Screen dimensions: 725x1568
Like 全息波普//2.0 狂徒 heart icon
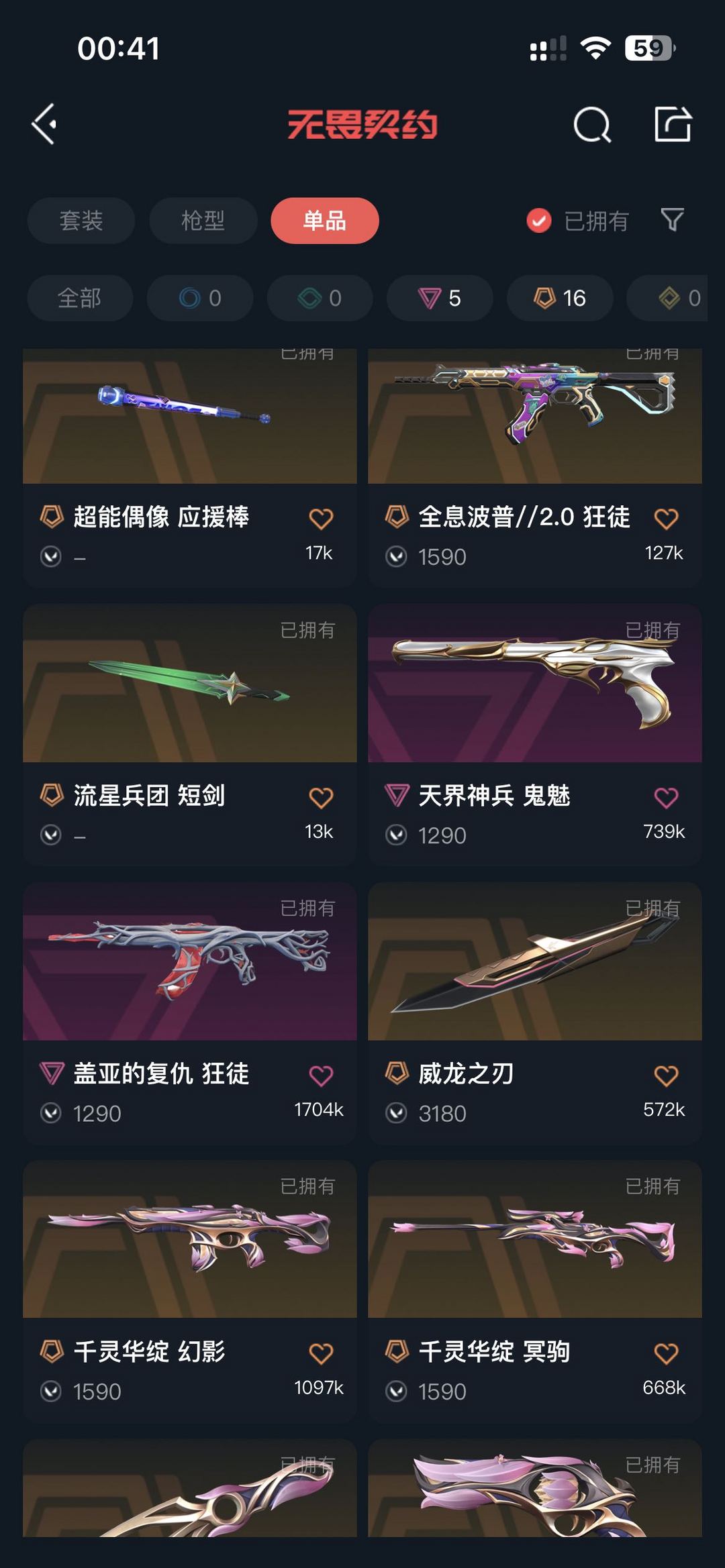[666, 519]
